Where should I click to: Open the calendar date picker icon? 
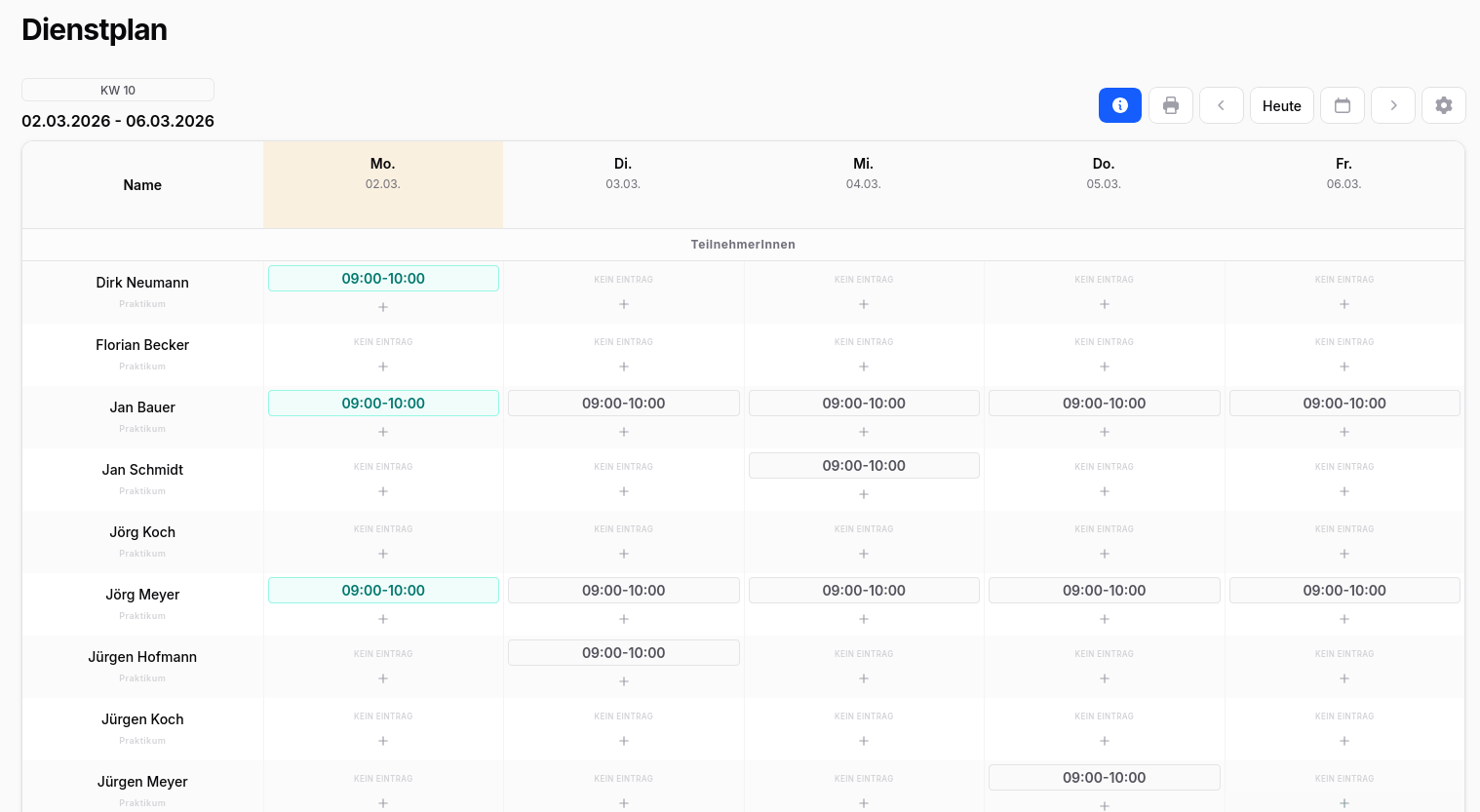[x=1342, y=105]
